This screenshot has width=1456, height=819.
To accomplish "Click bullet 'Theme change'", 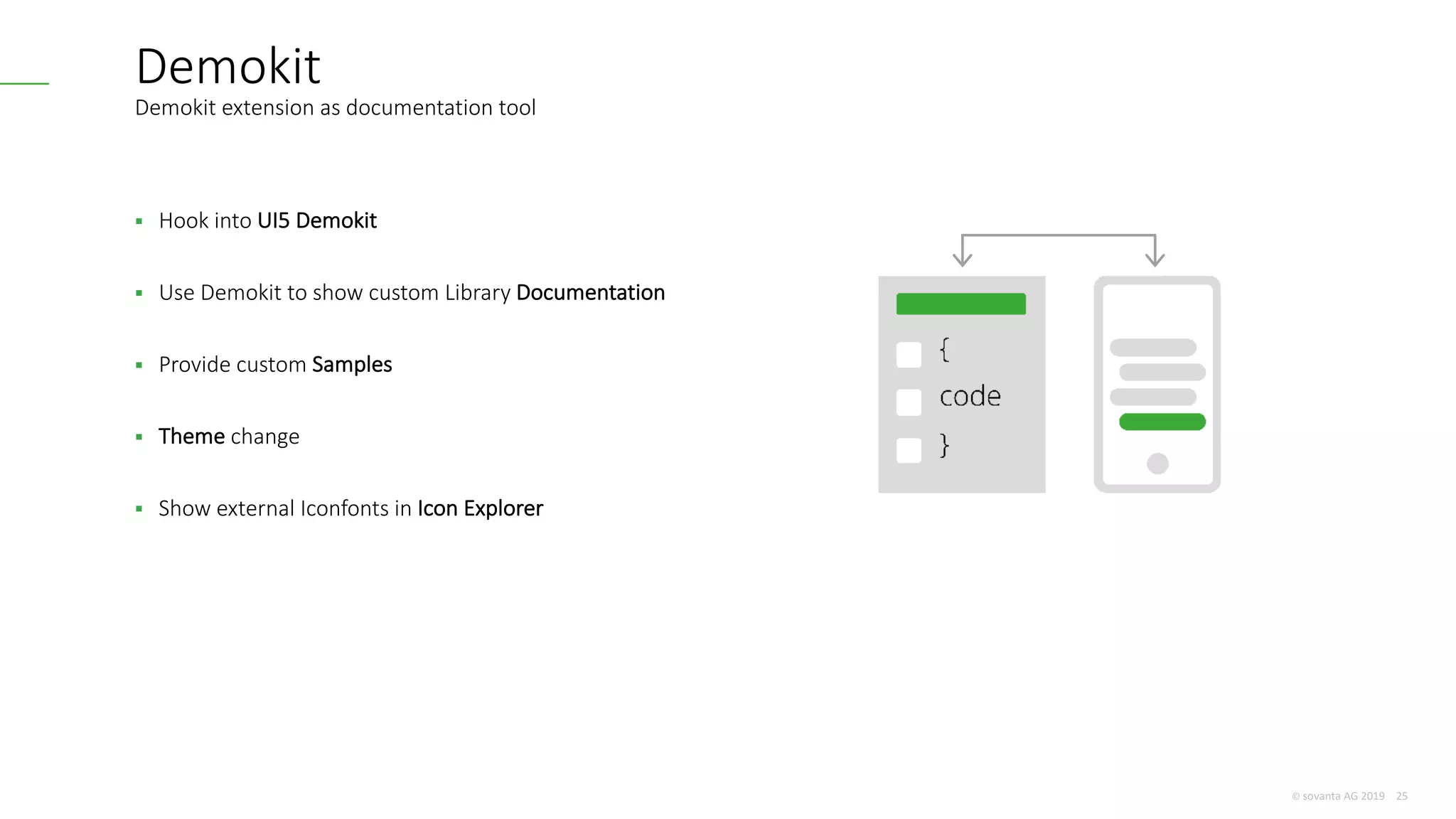I will (229, 436).
